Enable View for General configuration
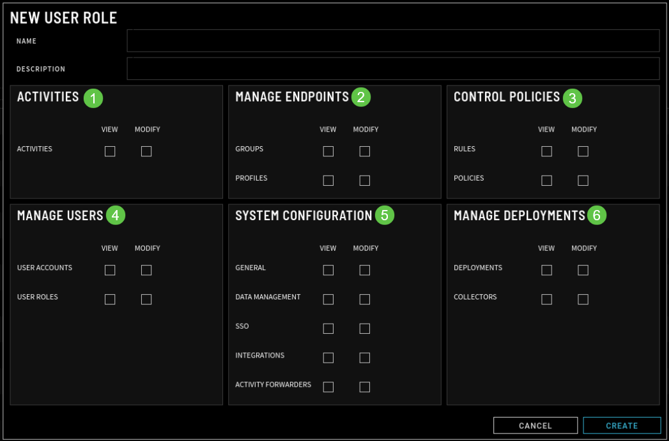The image size is (669, 441). click(x=328, y=270)
